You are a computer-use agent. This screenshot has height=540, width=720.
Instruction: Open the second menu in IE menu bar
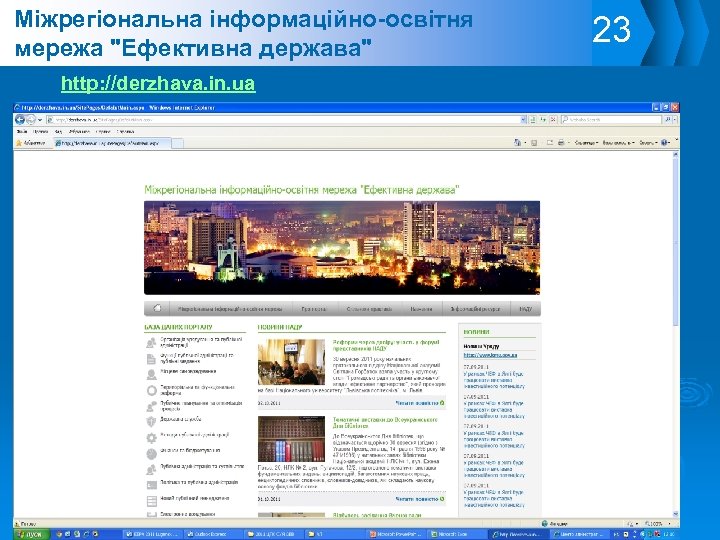click(x=40, y=131)
